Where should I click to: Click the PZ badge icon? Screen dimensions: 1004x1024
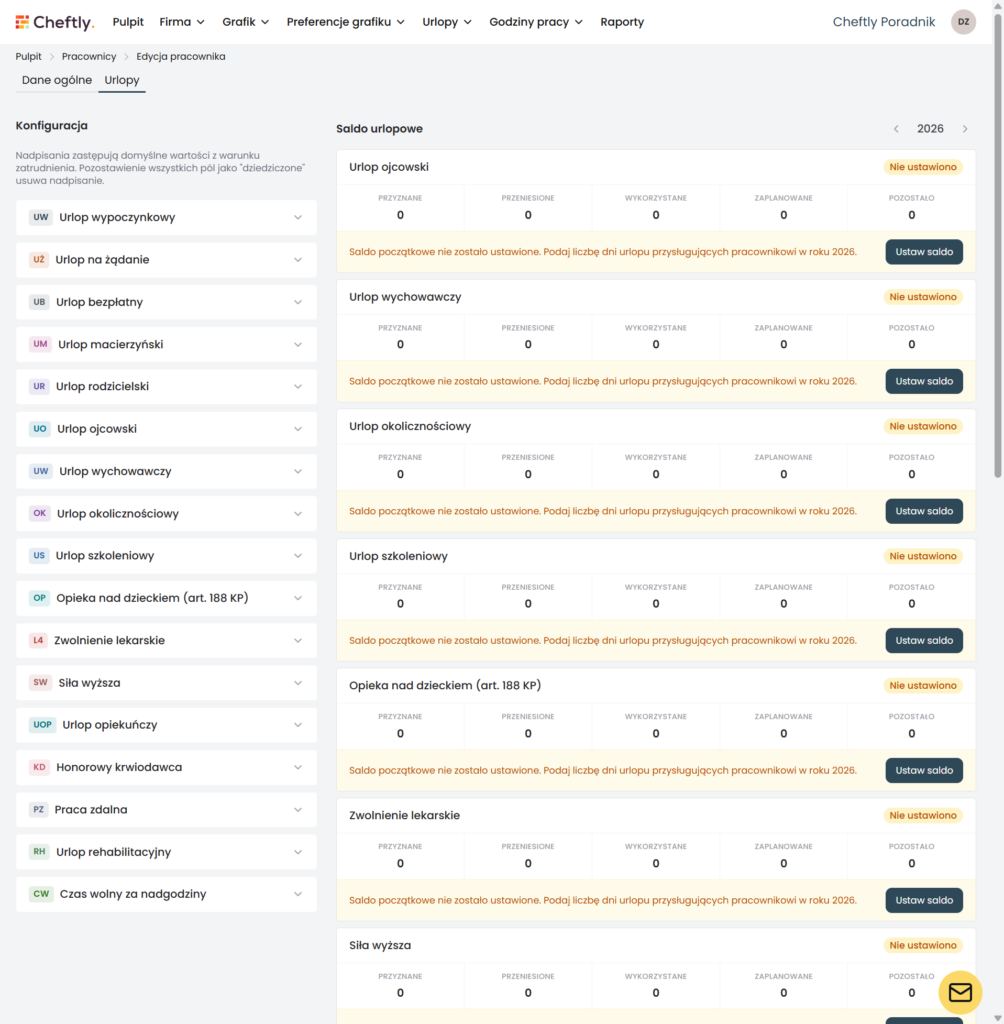(x=39, y=810)
